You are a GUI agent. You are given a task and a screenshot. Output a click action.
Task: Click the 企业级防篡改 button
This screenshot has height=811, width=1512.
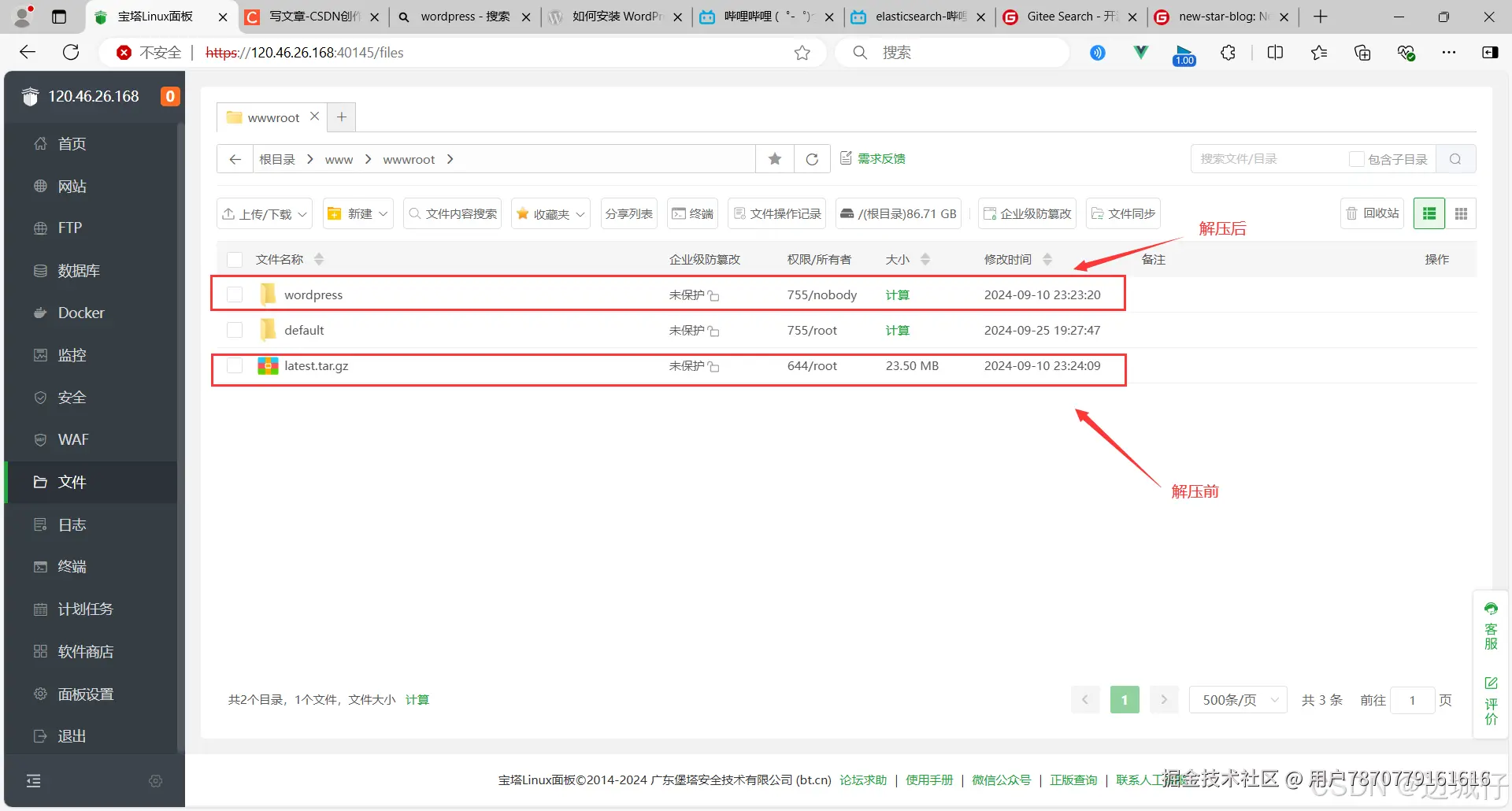[1028, 213]
